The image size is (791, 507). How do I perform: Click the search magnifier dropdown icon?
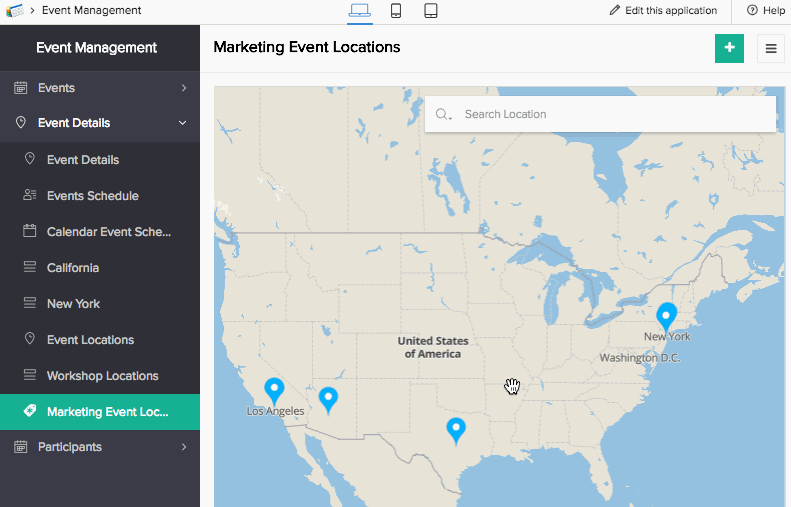click(443, 115)
